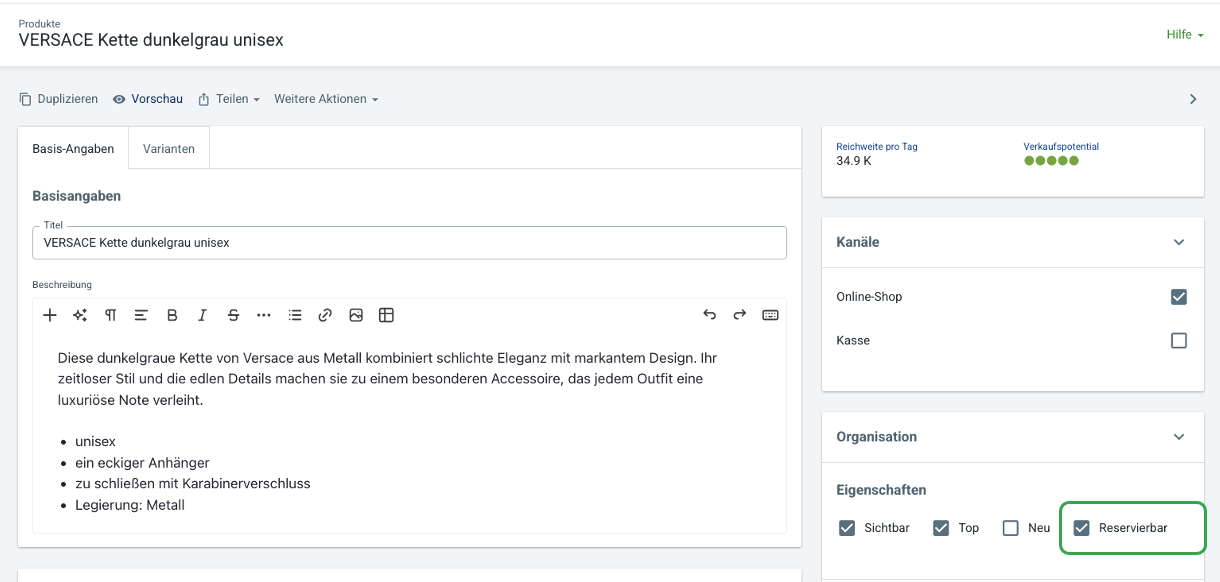This screenshot has width=1220, height=582.
Task: Uncheck the Sichtbar property
Action: pos(847,528)
